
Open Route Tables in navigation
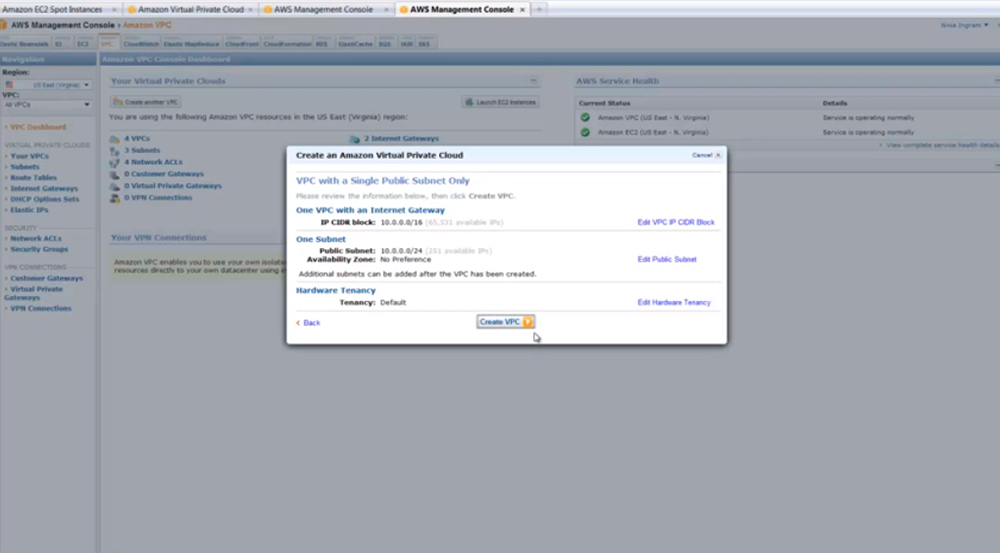[33, 178]
